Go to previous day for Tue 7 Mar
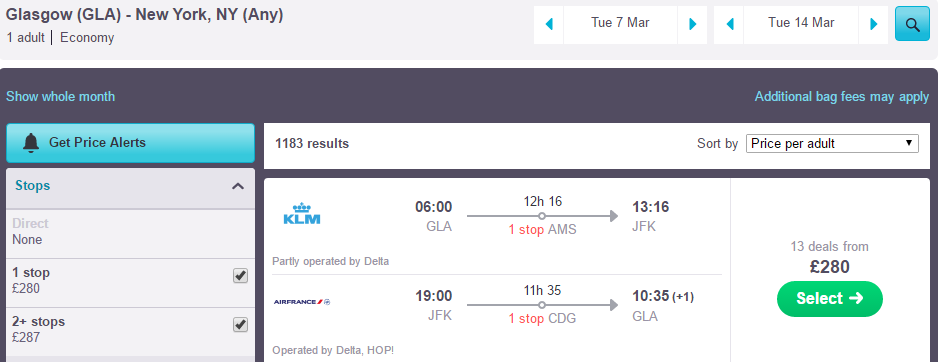Viewport: 939px width, 362px height. [x=549, y=25]
